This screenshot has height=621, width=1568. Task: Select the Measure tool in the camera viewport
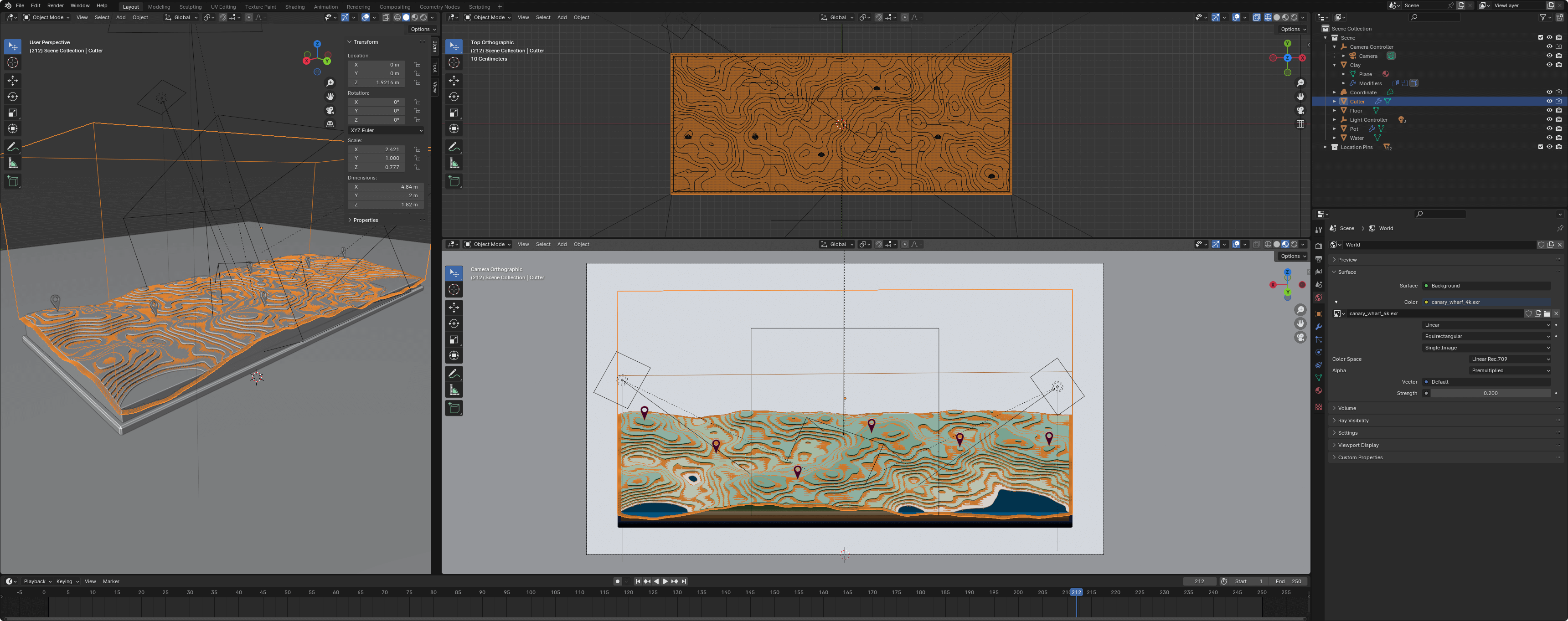pos(454,390)
